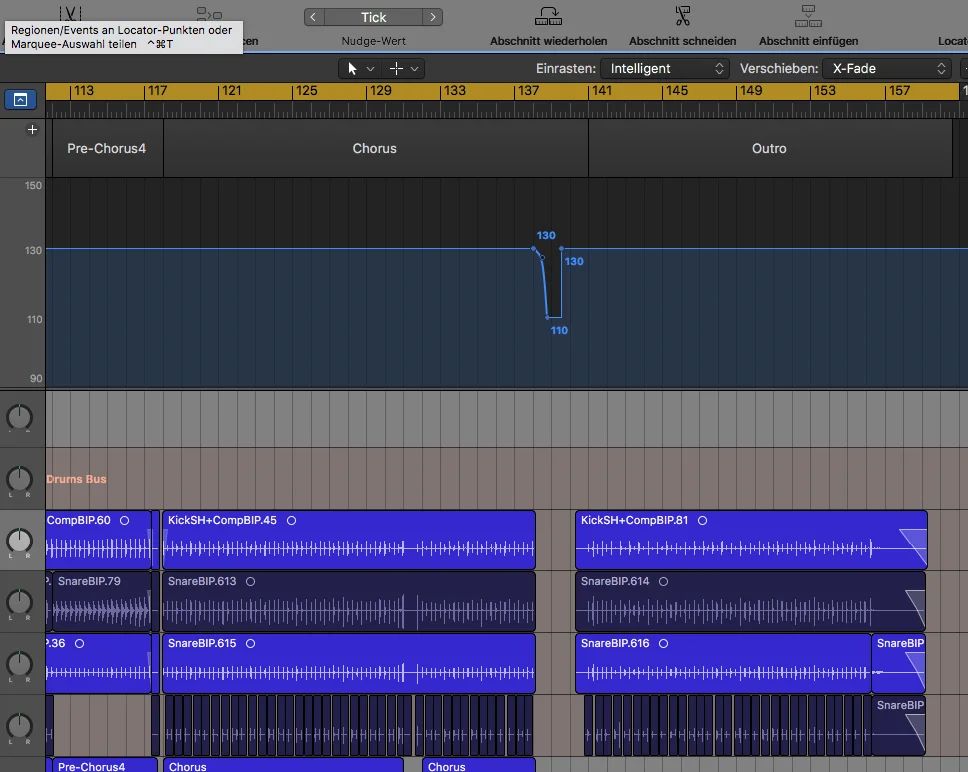Click loop circle on KickSH+CompBIP.81 region
The height and width of the screenshot is (772, 968).
(x=703, y=521)
